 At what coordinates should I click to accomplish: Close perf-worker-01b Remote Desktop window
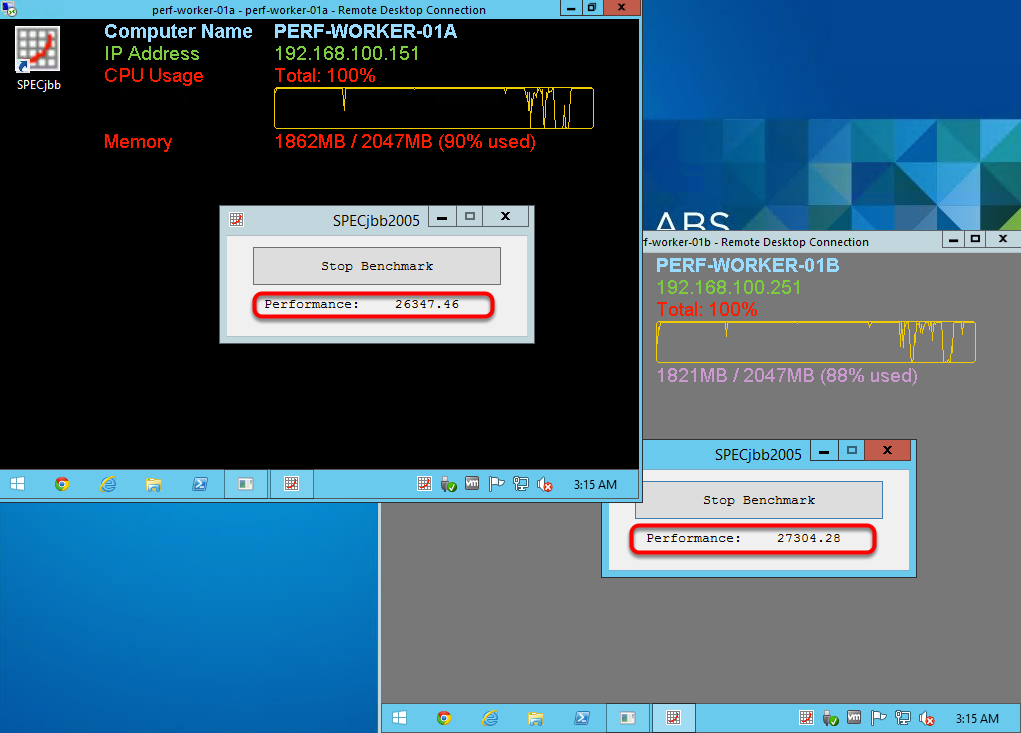coord(1003,240)
